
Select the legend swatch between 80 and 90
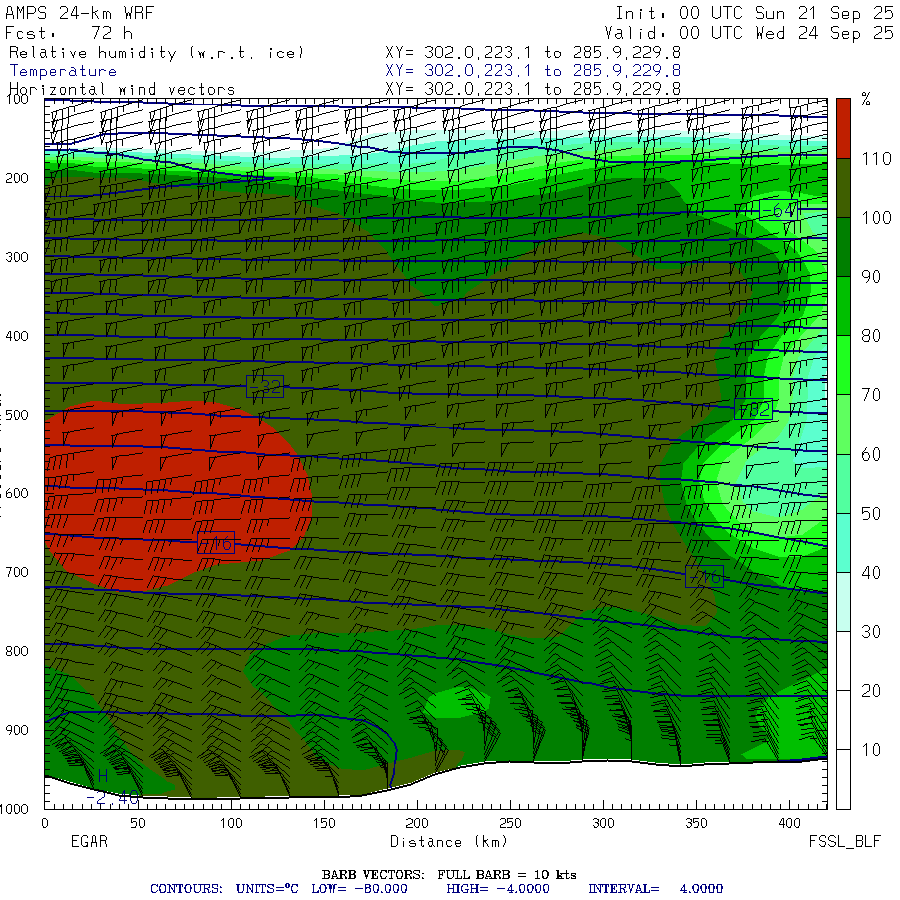pyautogui.click(x=843, y=306)
